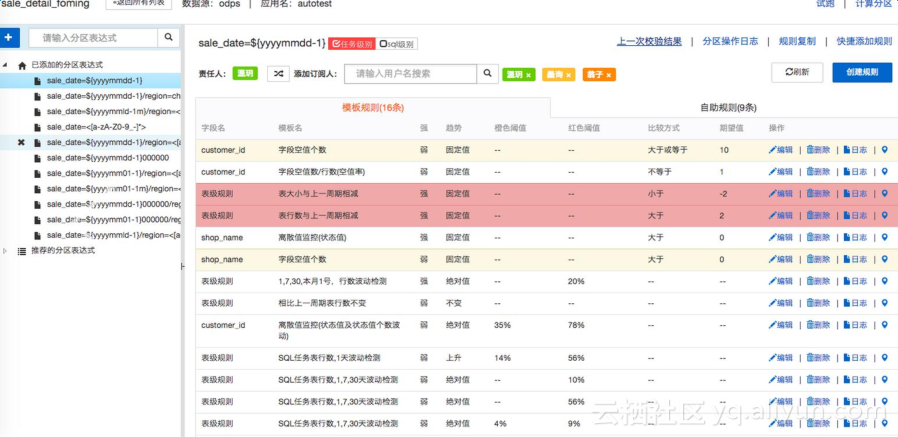Remove the green subscriber tag via its x
This screenshot has width=898, height=437.
[x=528, y=74]
